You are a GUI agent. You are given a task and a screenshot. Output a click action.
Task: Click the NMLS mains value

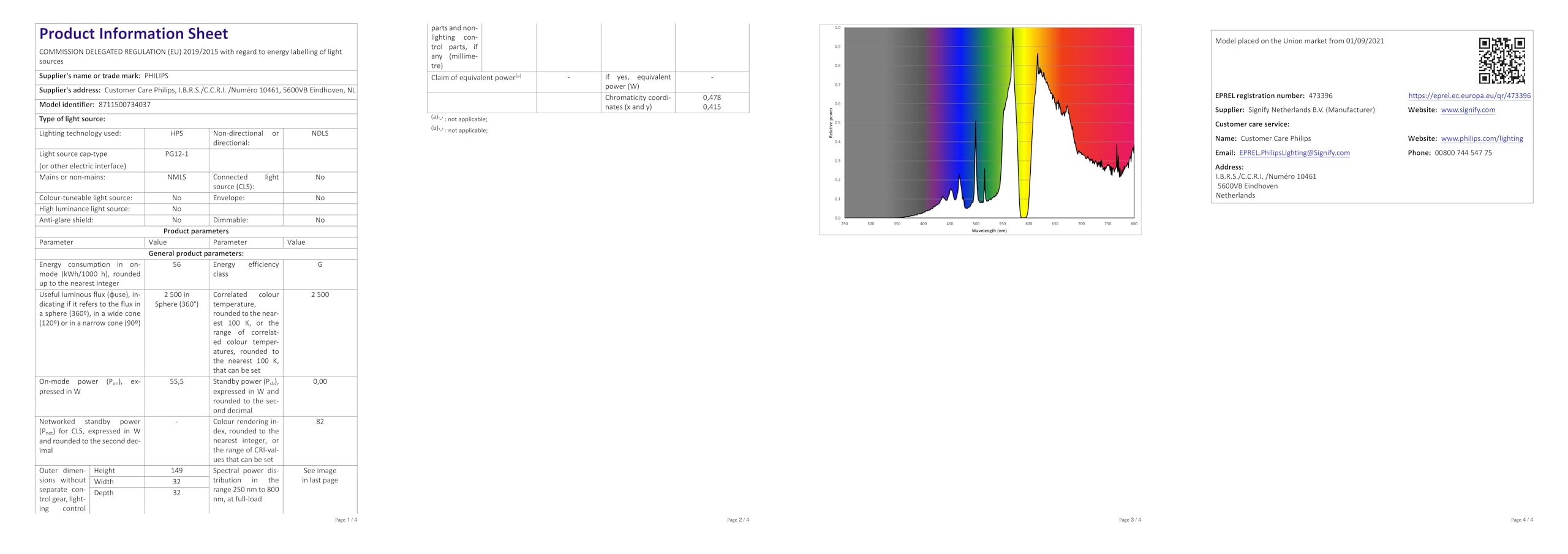pos(176,178)
